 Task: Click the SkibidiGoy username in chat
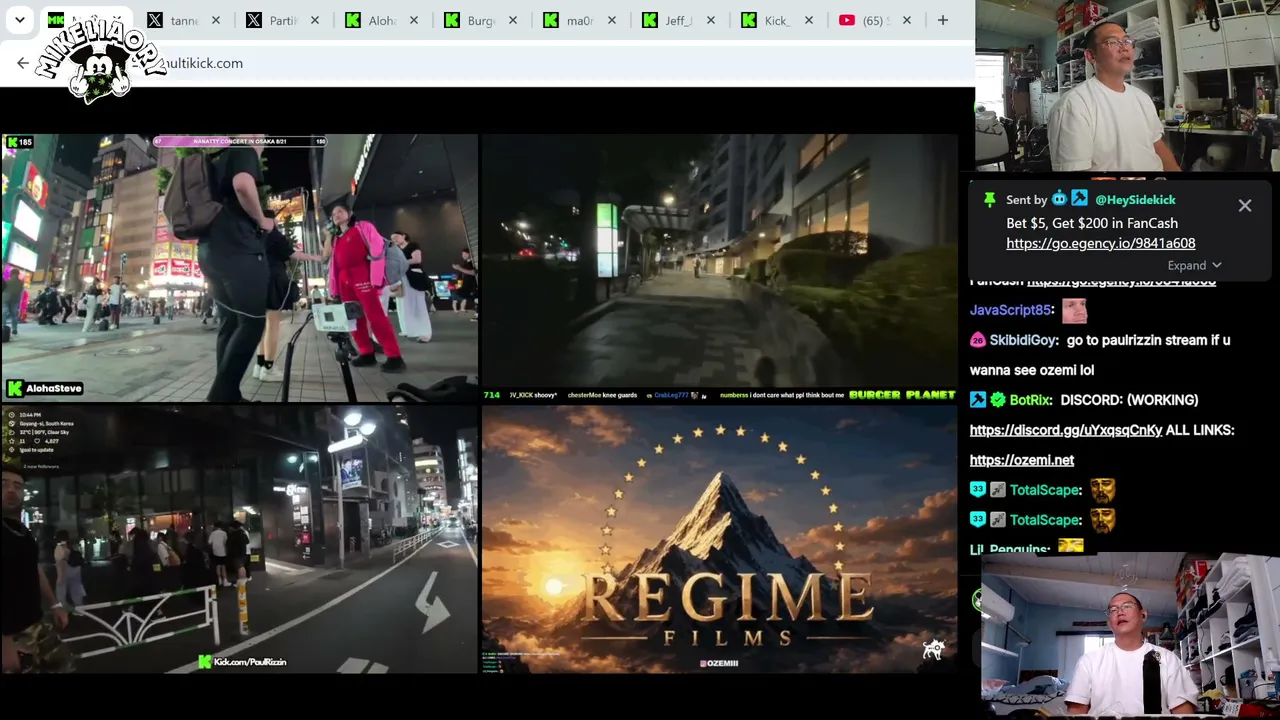1023,340
